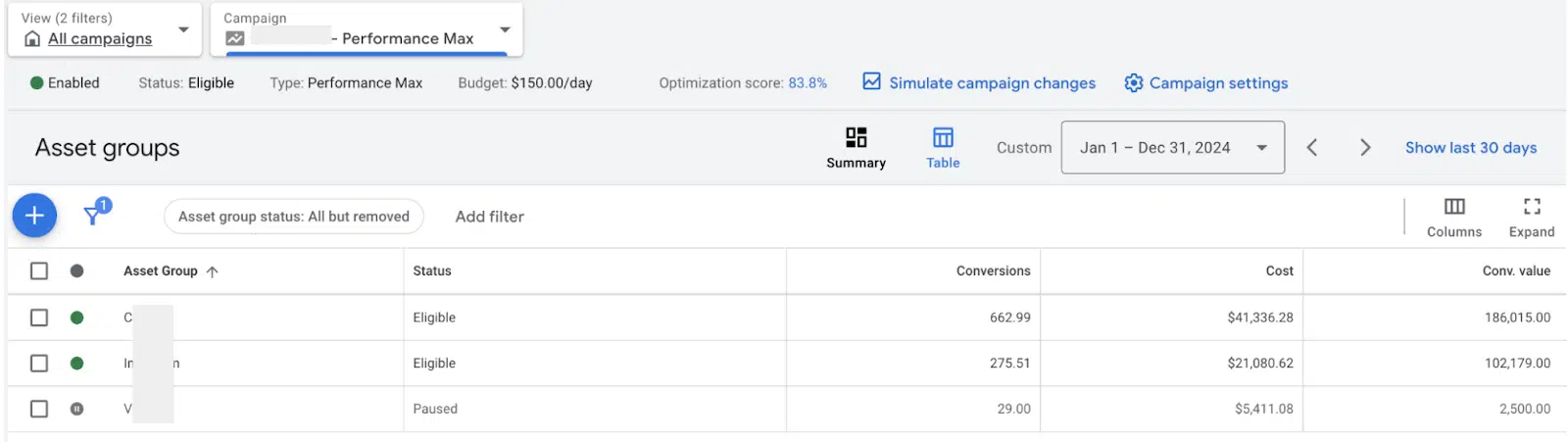The image size is (1568, 442).
Task: Select checkbox for the Paused row
Action: pos(39,409)
